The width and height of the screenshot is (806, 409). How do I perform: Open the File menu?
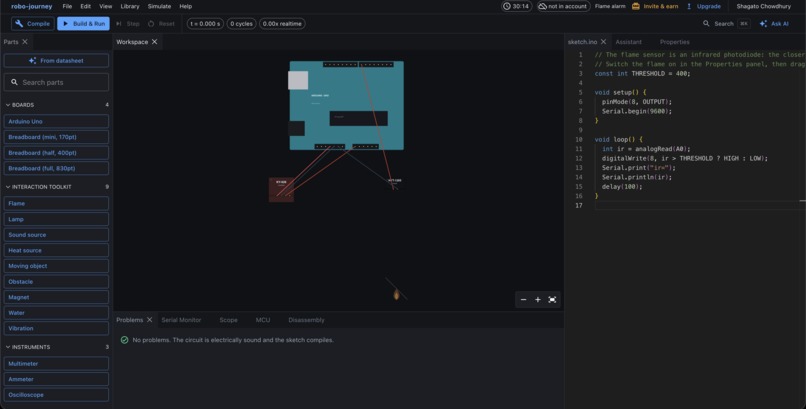pos(67,7)
